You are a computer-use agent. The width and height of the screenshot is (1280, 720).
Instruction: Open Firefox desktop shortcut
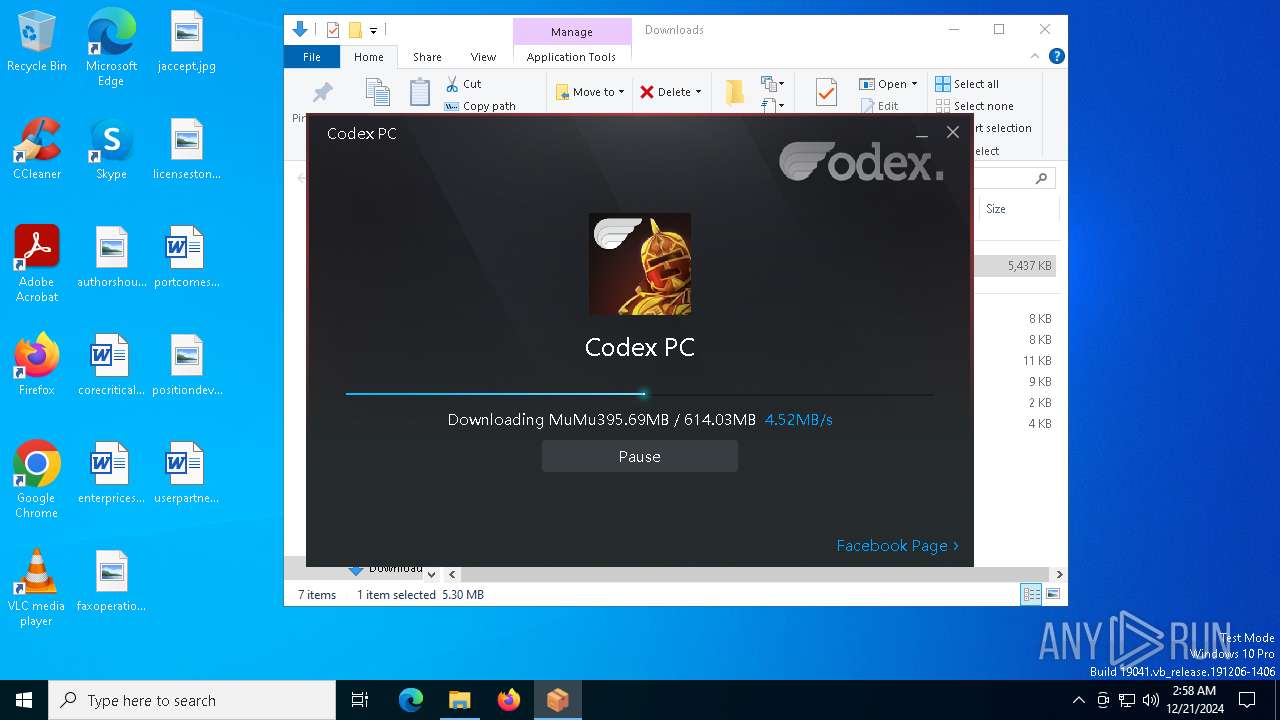point(37,366)
